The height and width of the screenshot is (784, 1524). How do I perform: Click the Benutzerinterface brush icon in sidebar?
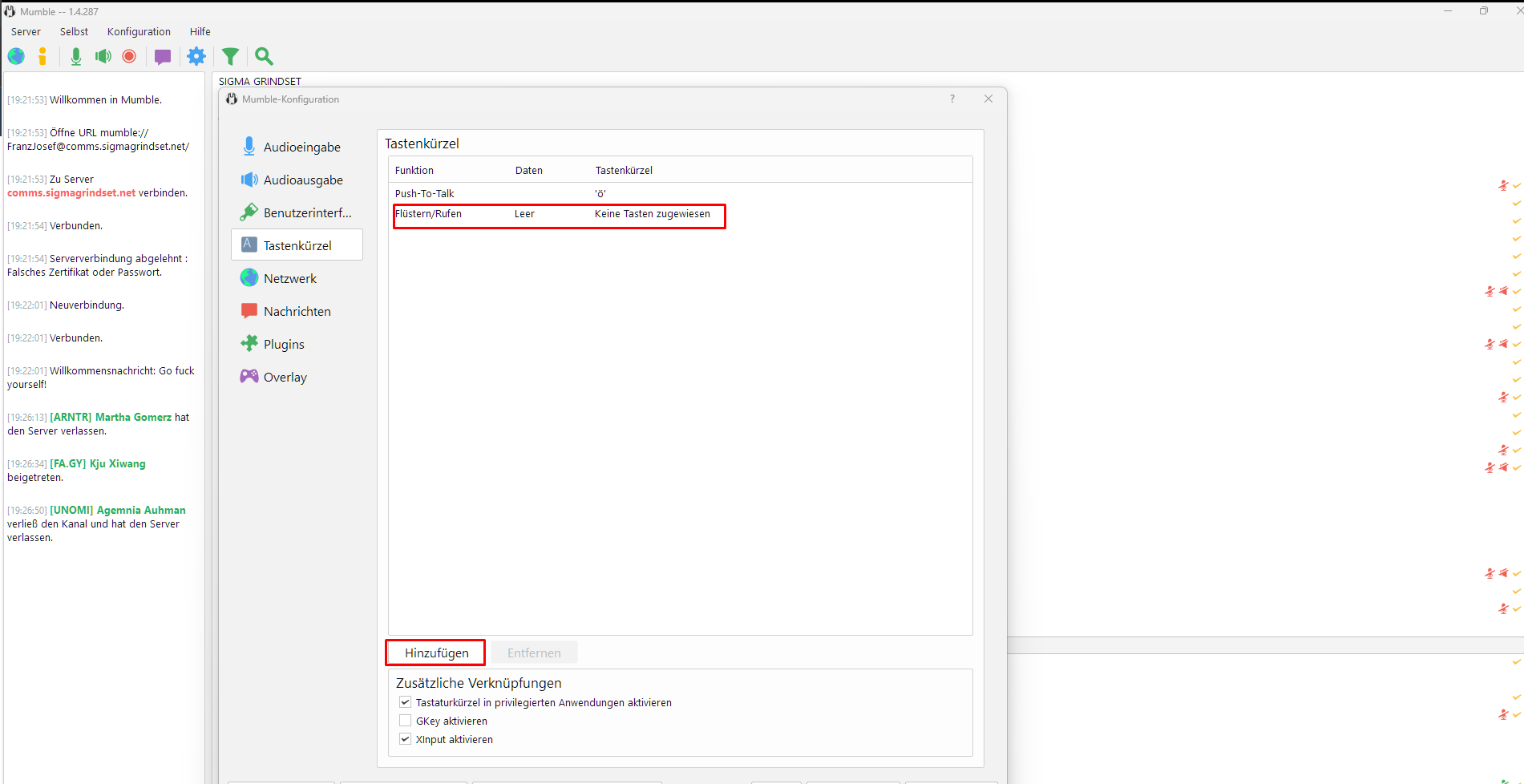click(x=249, y=212)
